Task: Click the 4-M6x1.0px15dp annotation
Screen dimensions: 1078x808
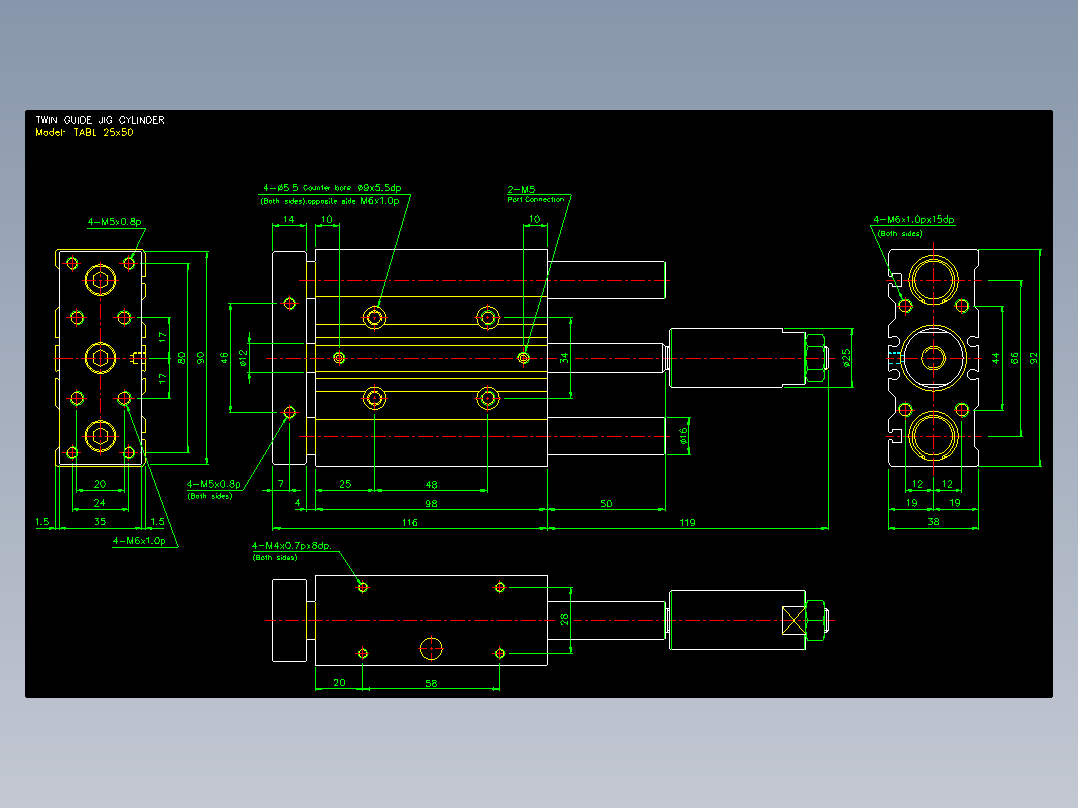Action: tap(914, 219)
